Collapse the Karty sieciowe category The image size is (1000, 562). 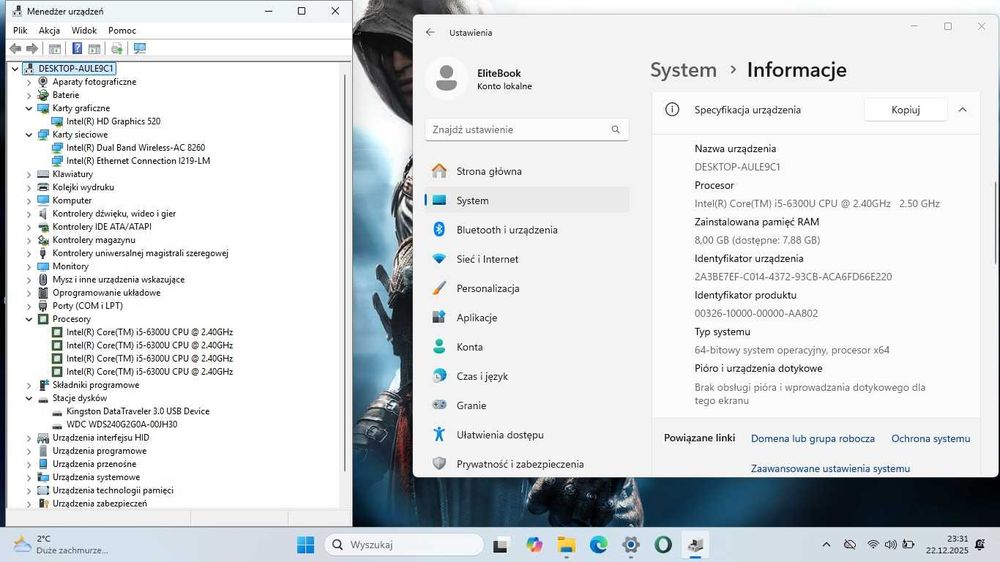(29, 135)
